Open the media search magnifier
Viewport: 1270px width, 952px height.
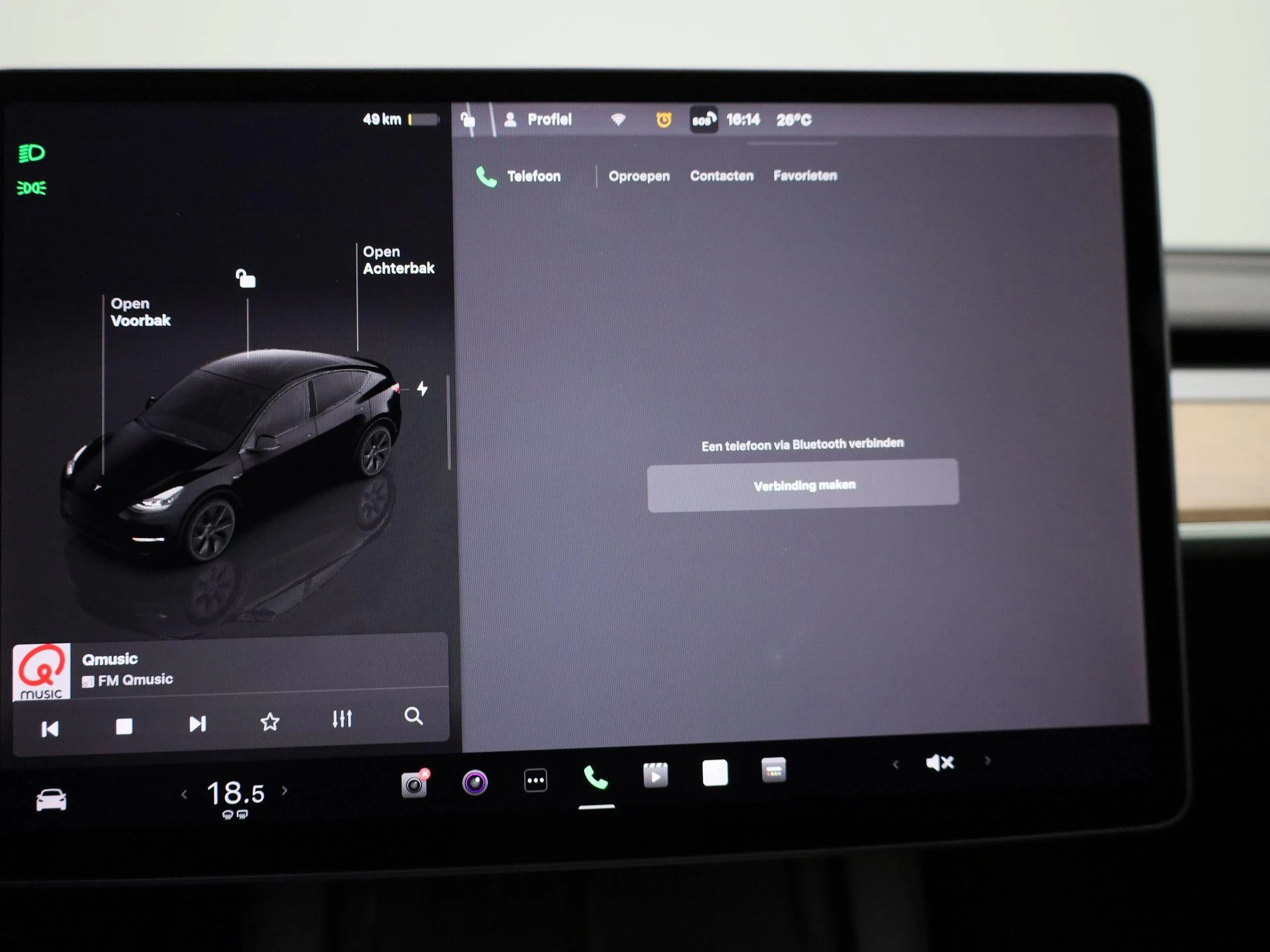point(413,716)
